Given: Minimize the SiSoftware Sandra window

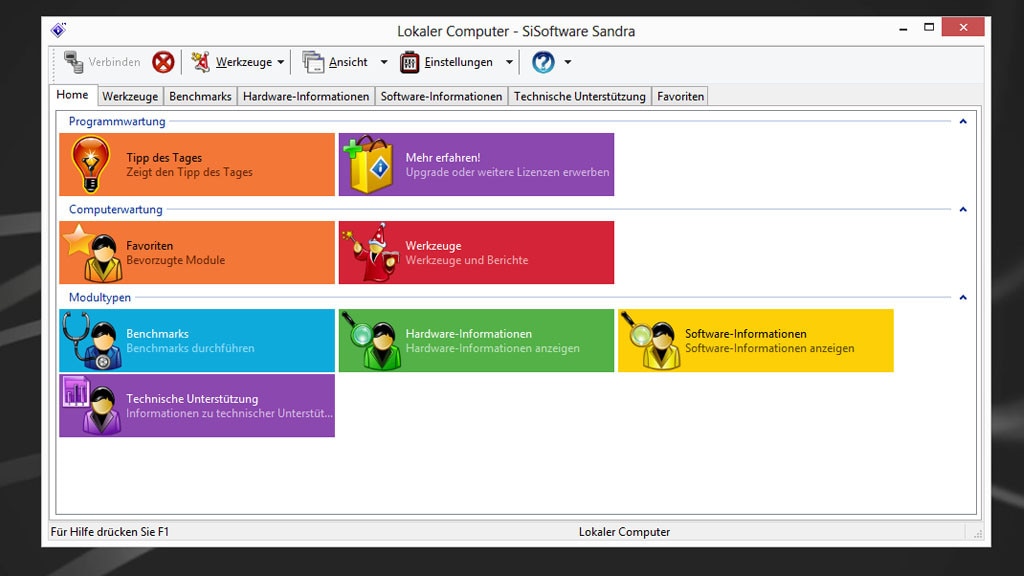Looking at the screenshot, I should 903,28.
